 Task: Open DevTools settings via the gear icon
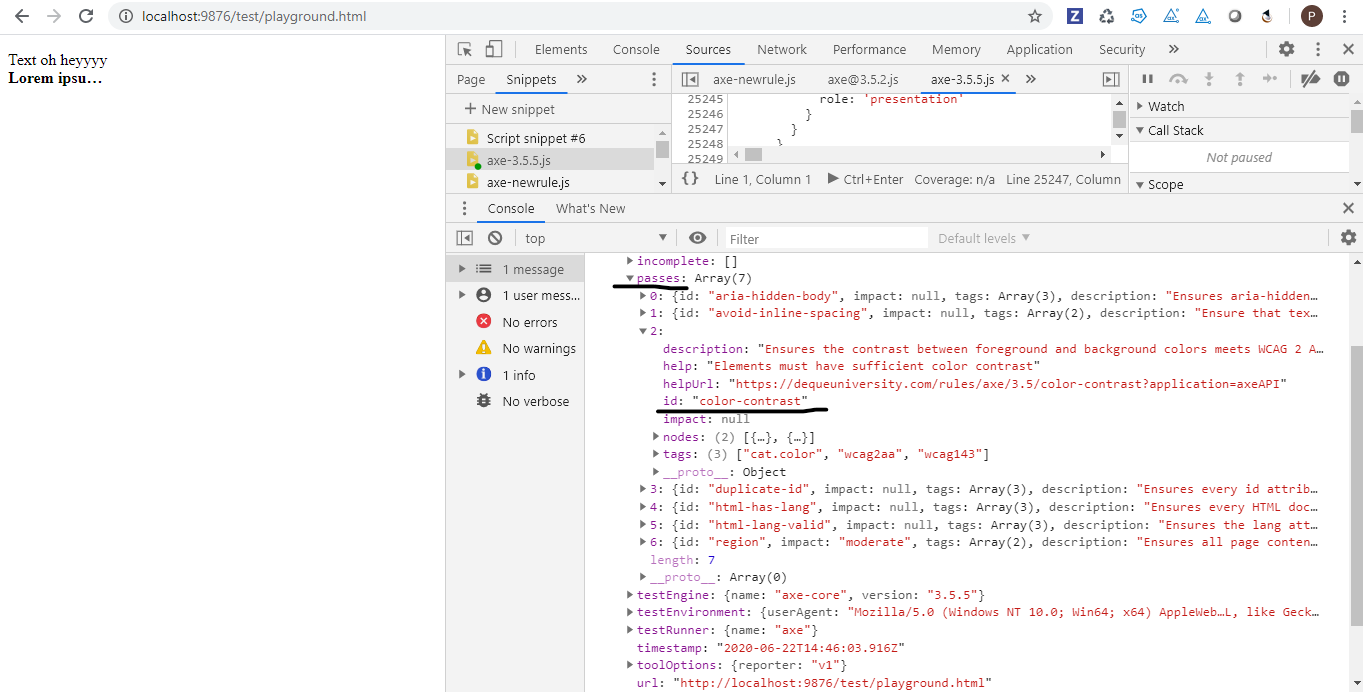(x=1287, y=48)
